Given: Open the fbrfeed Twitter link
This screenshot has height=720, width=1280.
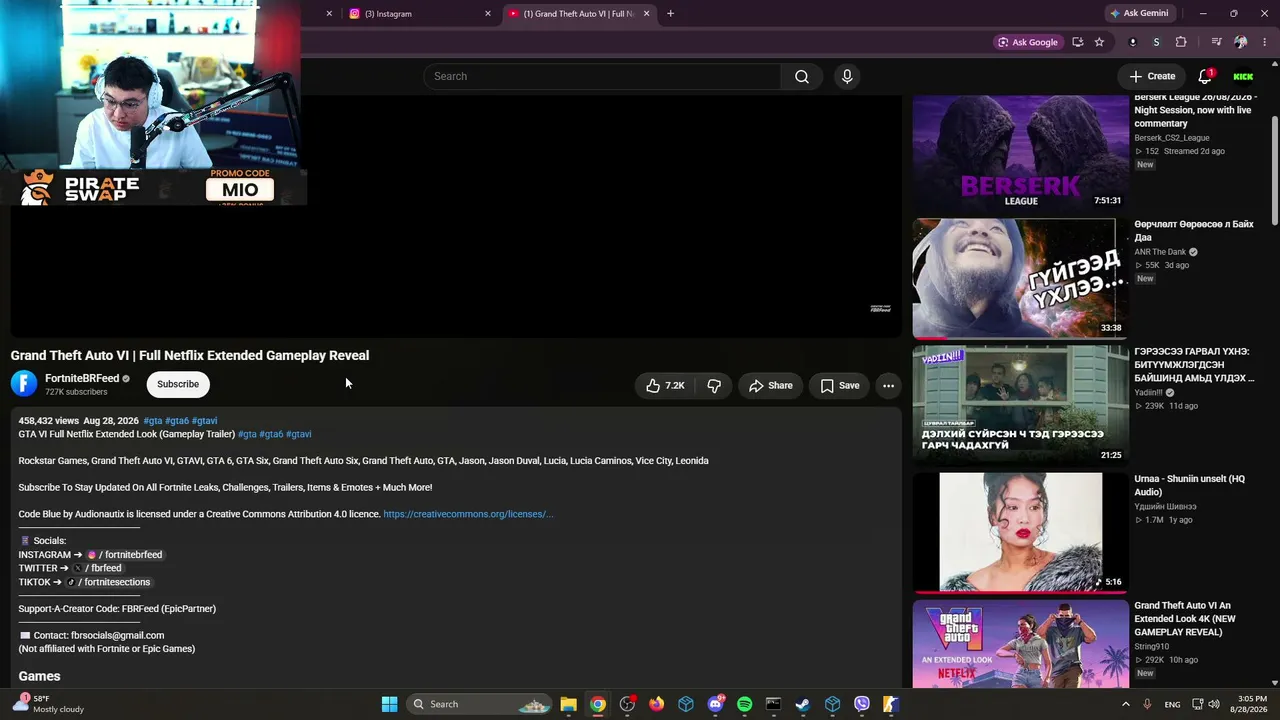Looking at the screenshot, I should (98, 568).
